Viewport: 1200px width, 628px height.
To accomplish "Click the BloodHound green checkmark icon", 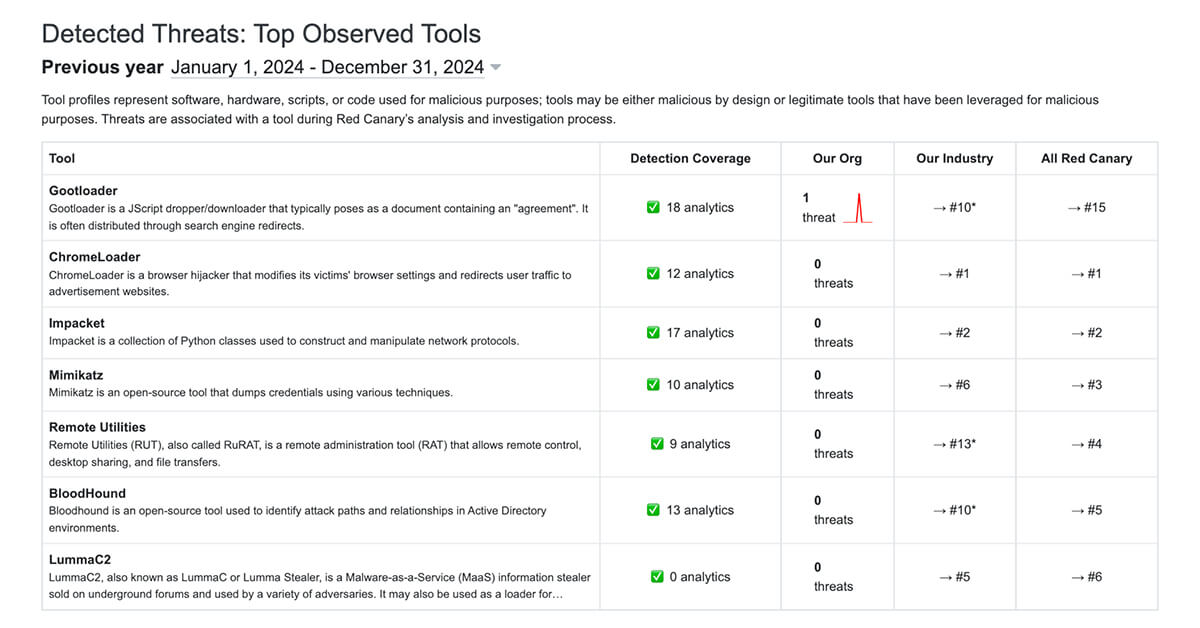I will coord(653,510).
